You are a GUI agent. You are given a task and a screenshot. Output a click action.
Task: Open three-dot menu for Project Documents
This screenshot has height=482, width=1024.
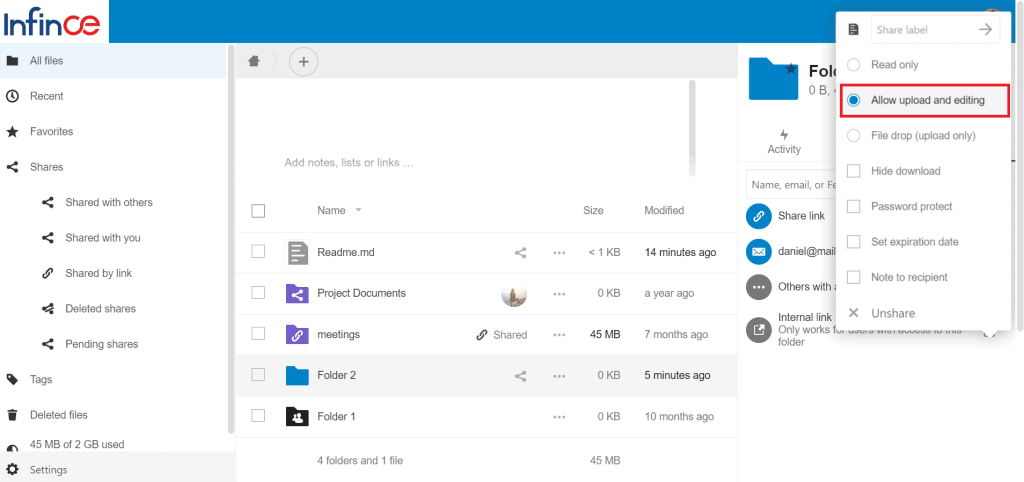pos(559,294)
